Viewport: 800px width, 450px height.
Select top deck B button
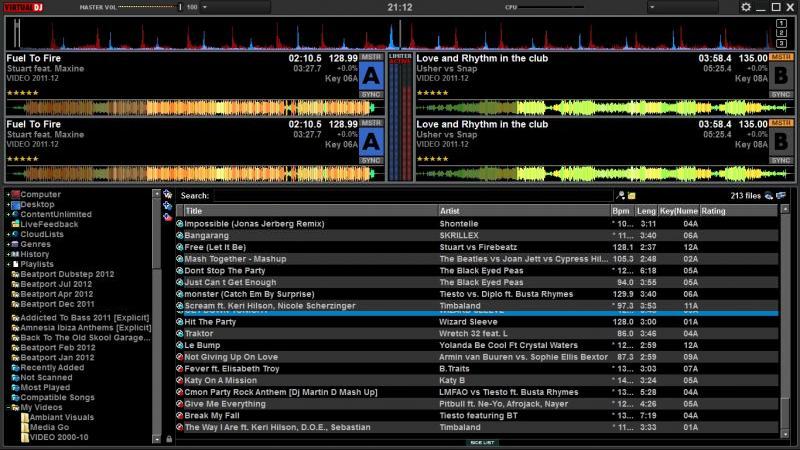point(781,76)
